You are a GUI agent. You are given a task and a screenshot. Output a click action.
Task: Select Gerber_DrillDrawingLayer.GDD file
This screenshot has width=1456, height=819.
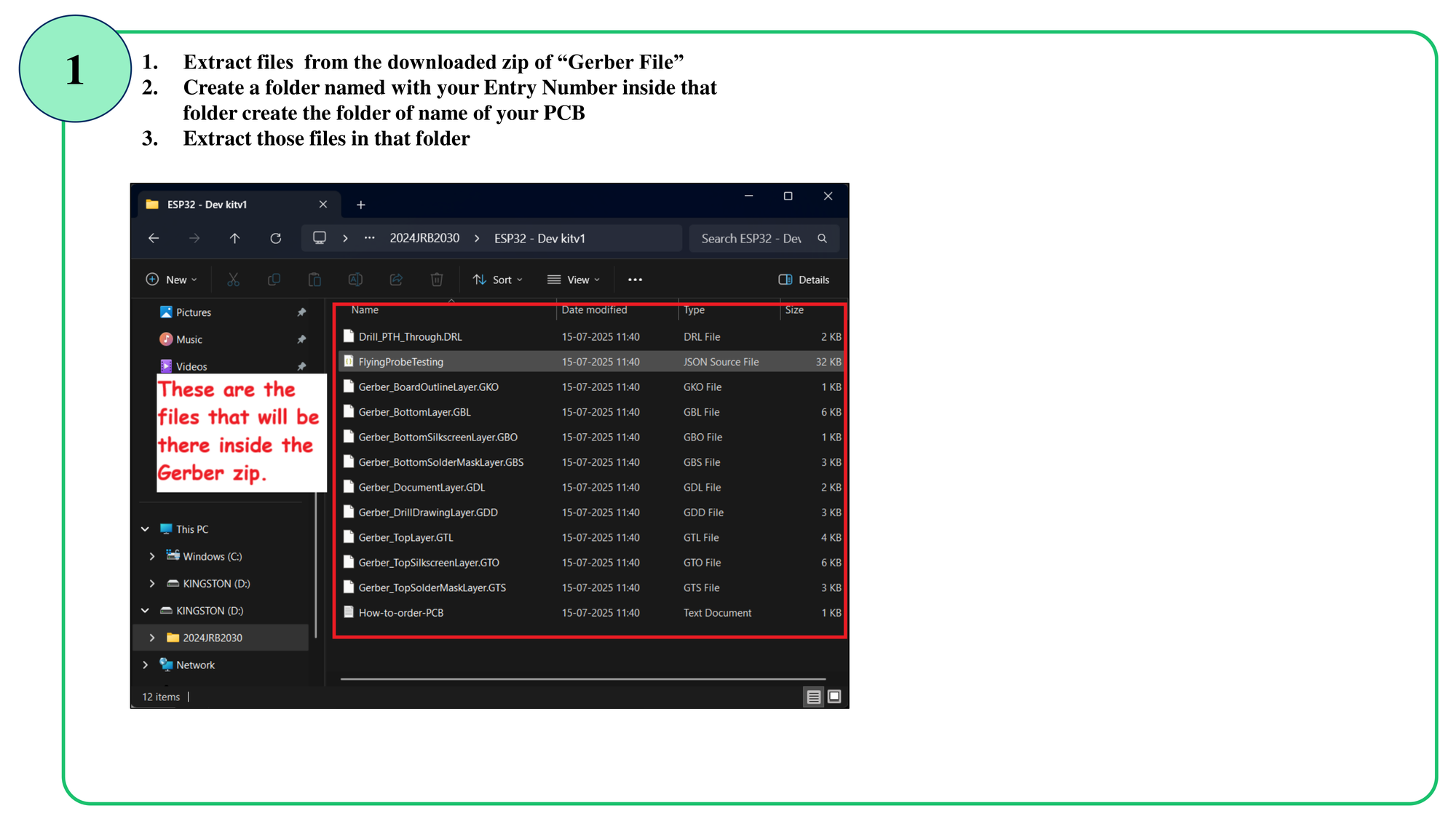(591, 513)
